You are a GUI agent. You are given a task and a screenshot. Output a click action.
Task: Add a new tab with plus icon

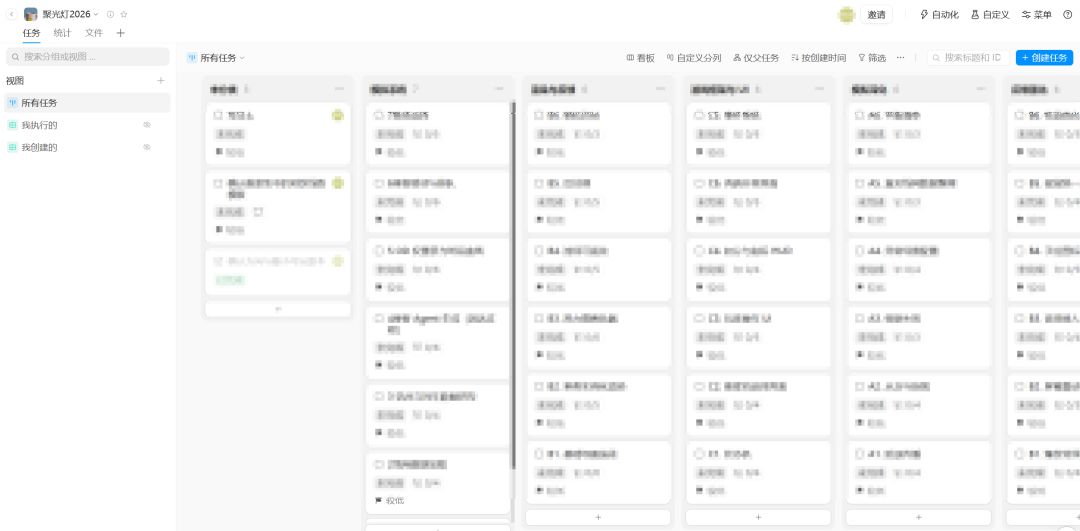pyautogui.click(x=121, y=33)
